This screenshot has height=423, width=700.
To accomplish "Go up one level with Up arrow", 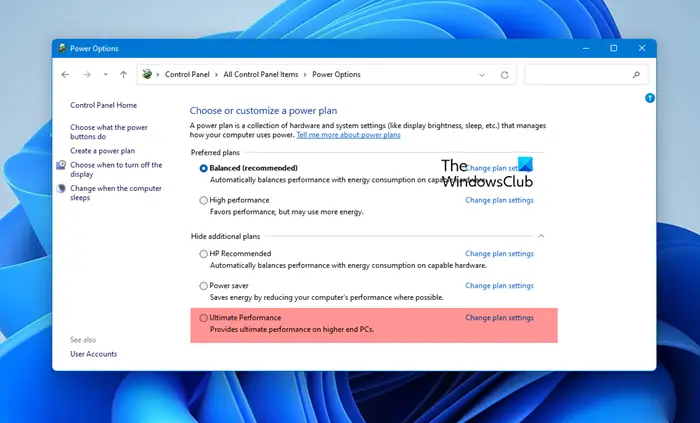I will tap(123, 75).
